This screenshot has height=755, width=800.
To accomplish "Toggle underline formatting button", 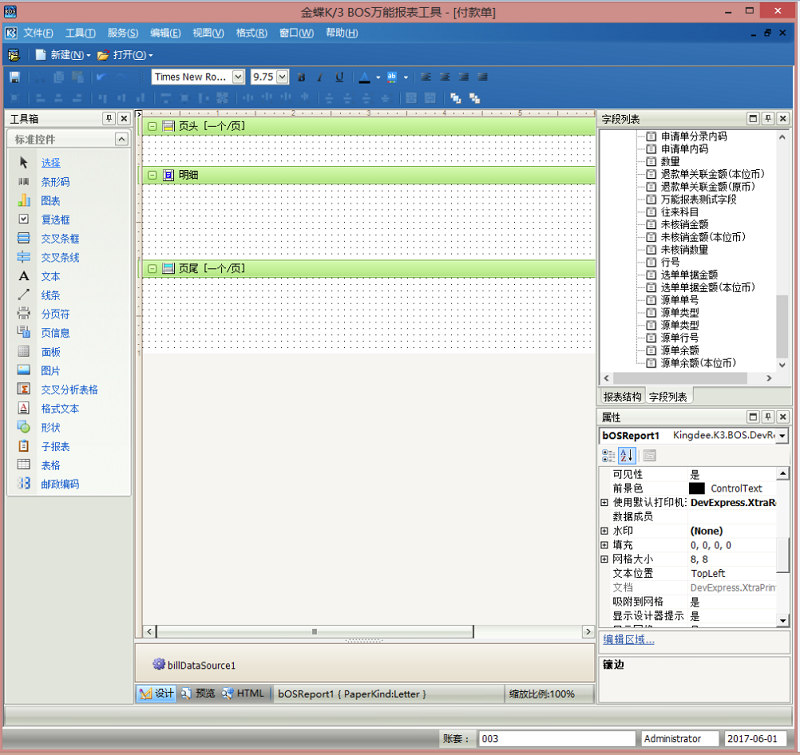I will [x=339, y=77].
